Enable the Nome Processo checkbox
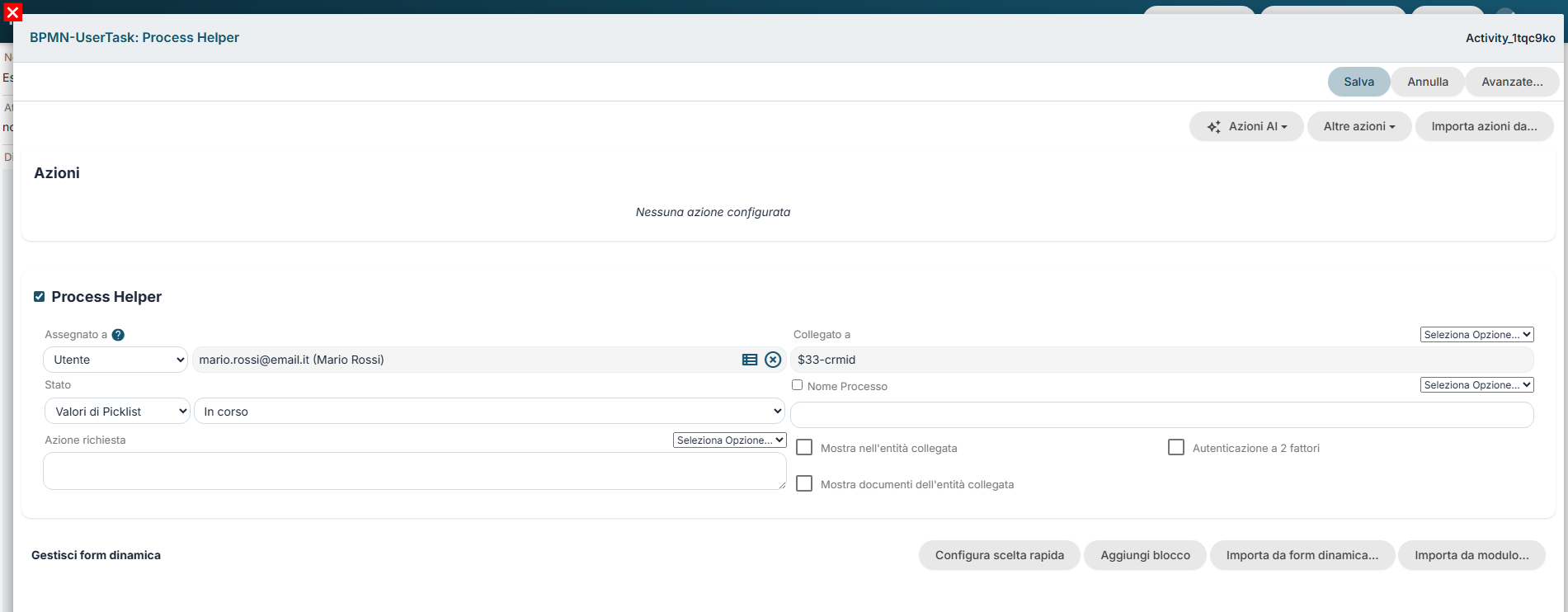 coord(797,385)
